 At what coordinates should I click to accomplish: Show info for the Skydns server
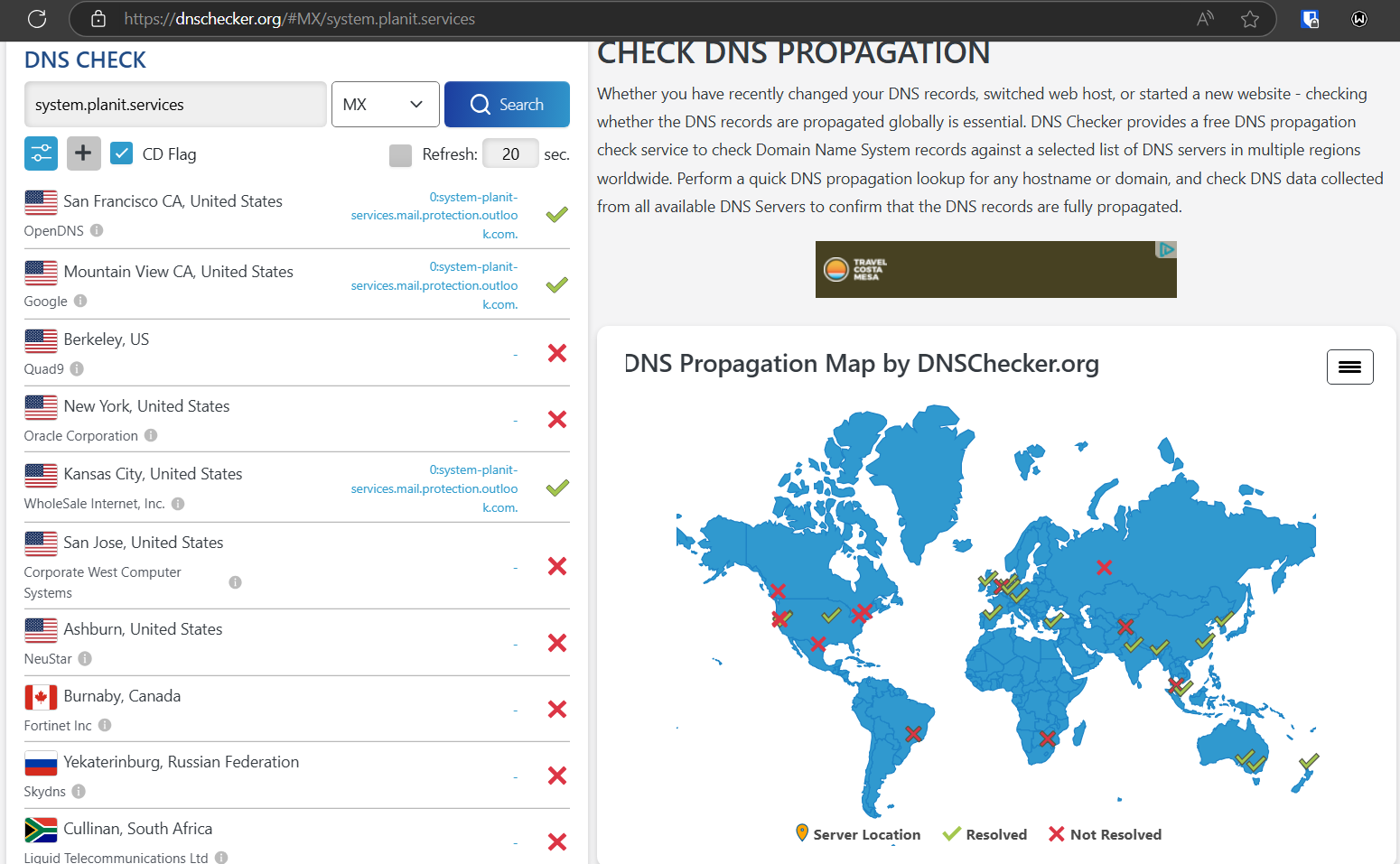pyautogui.click(x=79, y=791)
